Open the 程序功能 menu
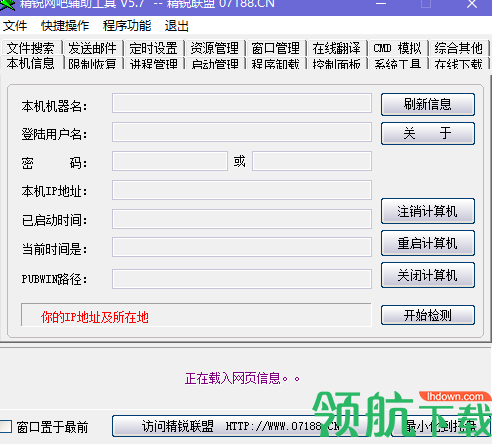 click(127, 26)
